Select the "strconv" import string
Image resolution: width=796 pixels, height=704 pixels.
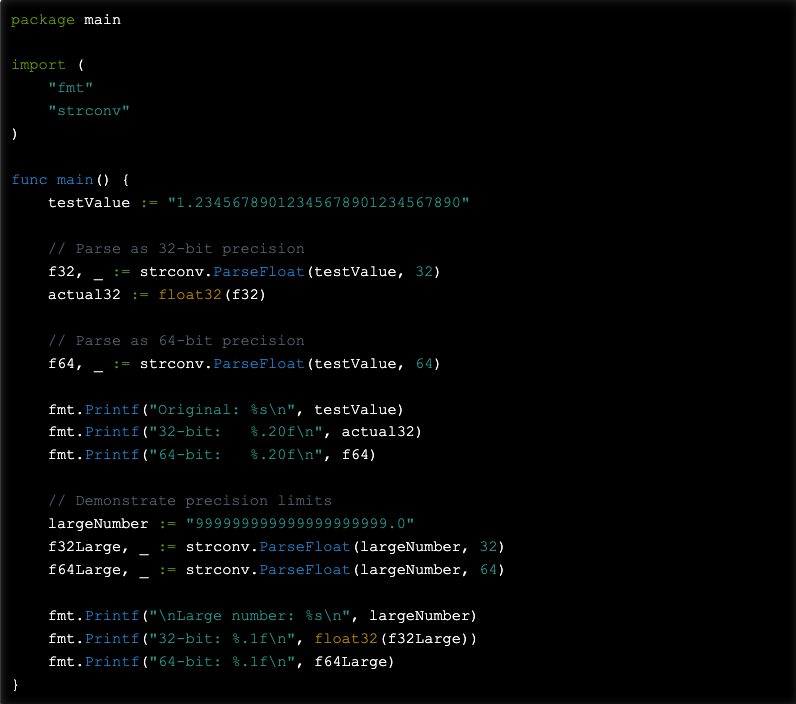(x=89, y=111)
